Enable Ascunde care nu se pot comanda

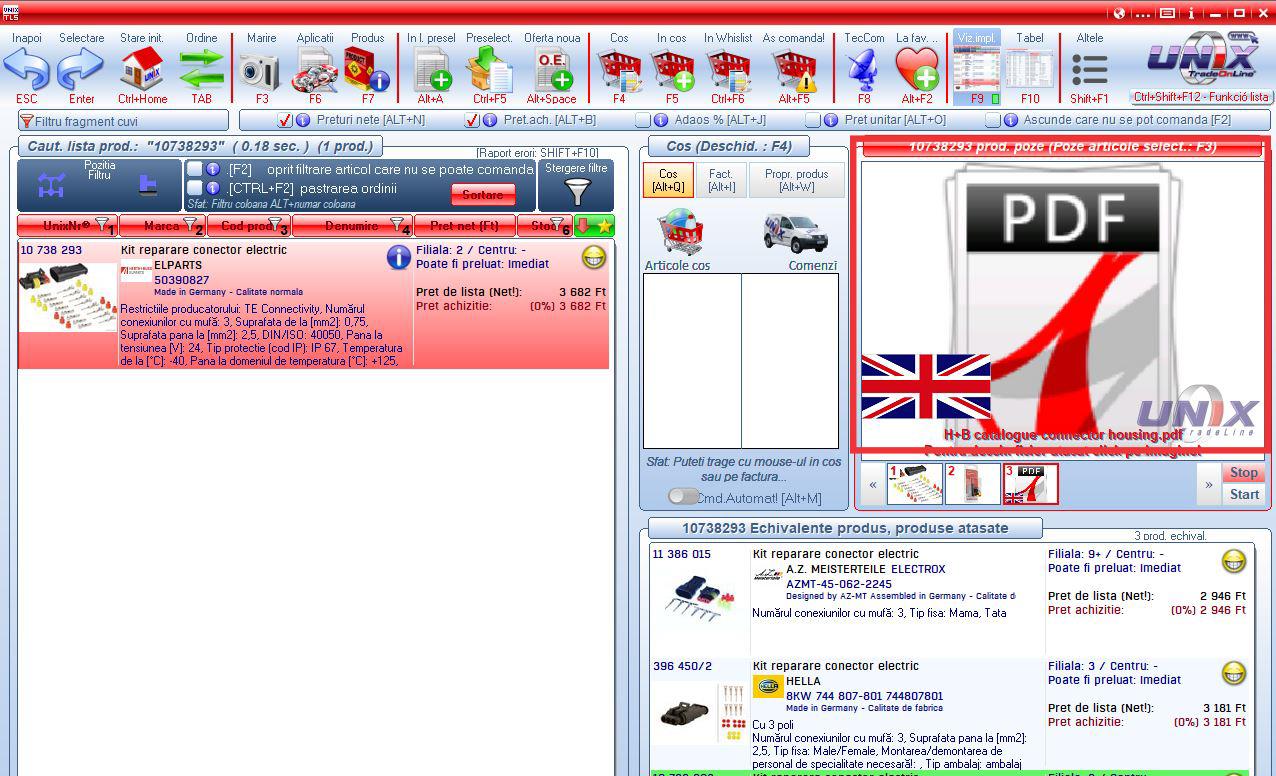pos(992,120)
